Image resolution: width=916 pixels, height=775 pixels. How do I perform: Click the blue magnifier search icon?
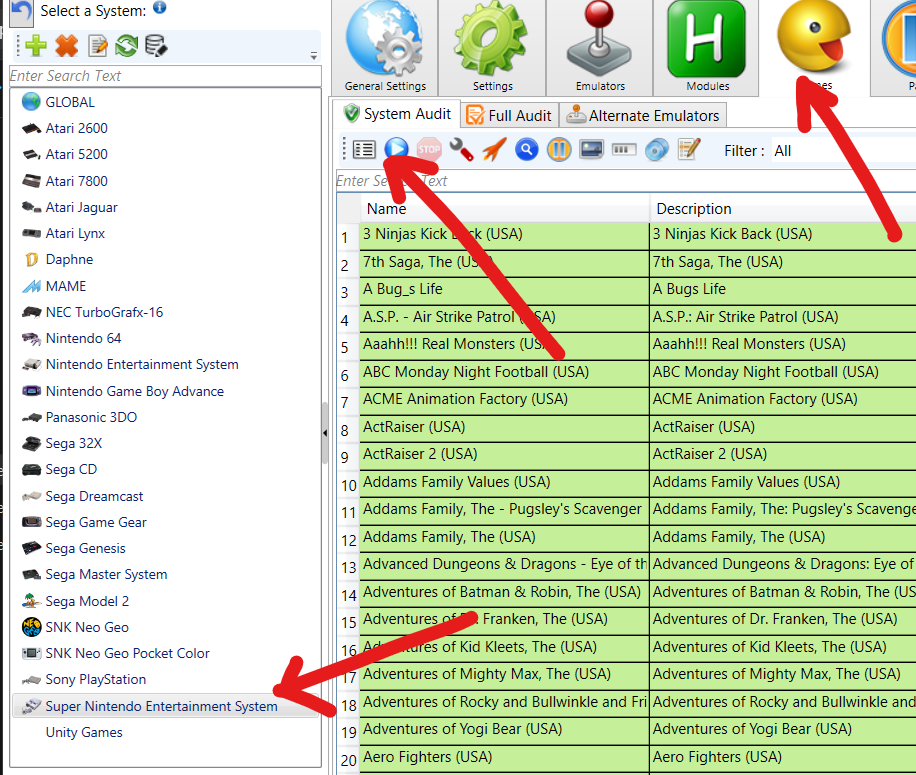click(x=526, y=150)
